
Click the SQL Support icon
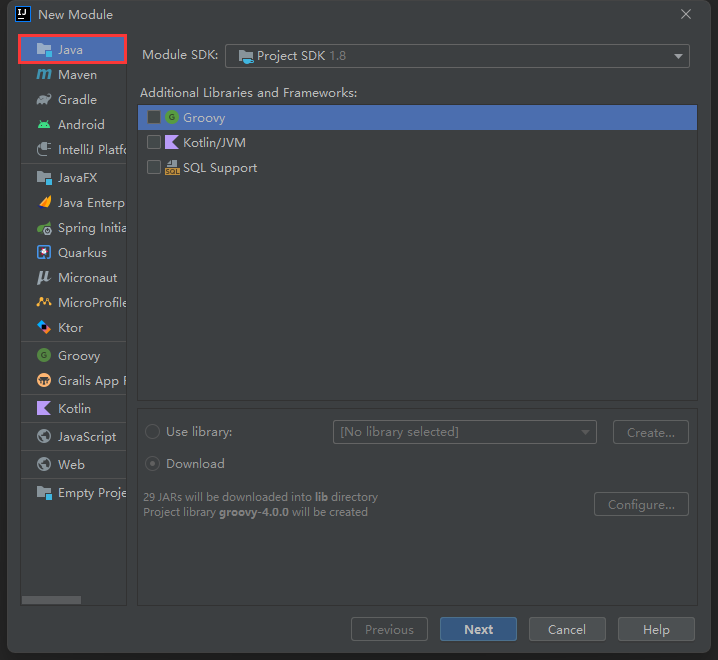click(172, 168)
